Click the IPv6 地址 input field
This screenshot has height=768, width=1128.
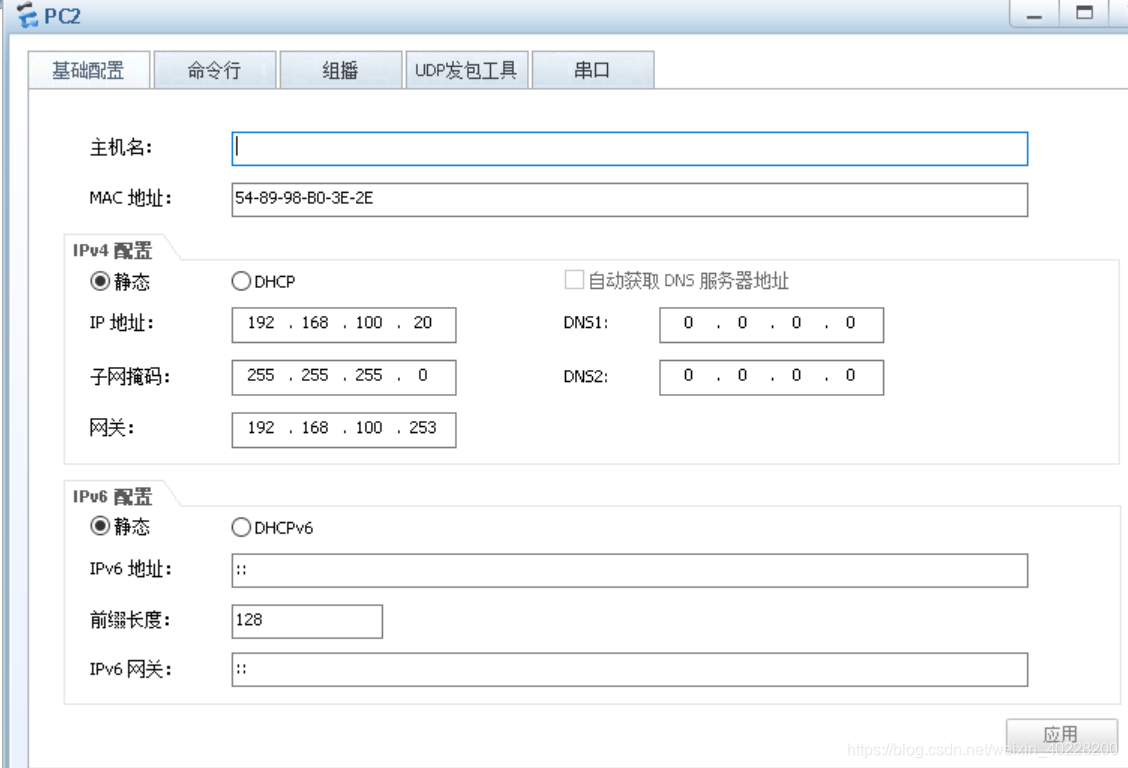(629, 570)
